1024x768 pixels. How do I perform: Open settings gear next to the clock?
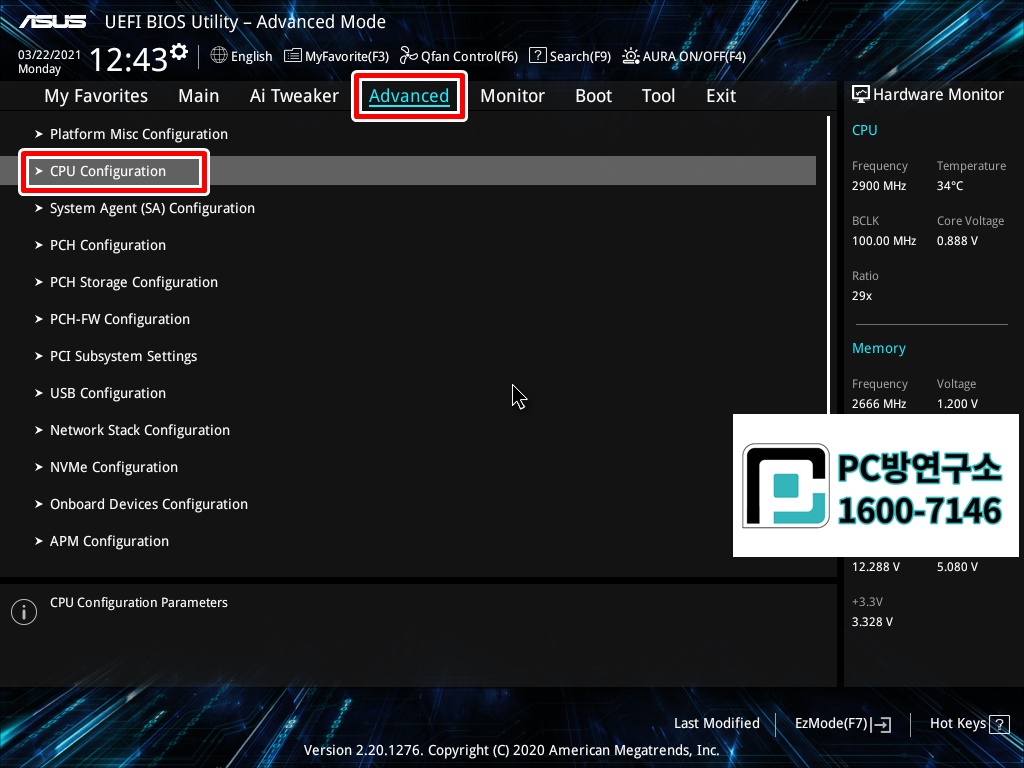point(179,51)
